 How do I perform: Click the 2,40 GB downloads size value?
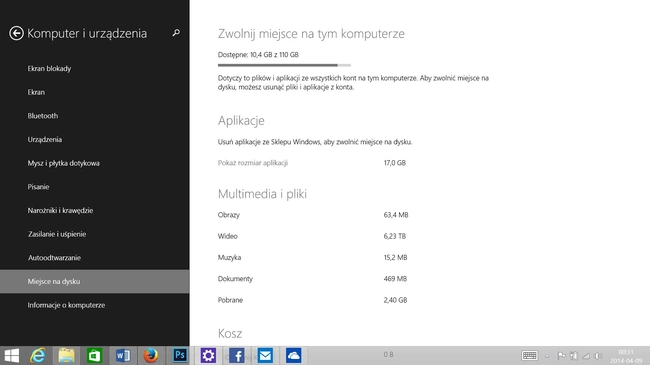coord(395,300)
